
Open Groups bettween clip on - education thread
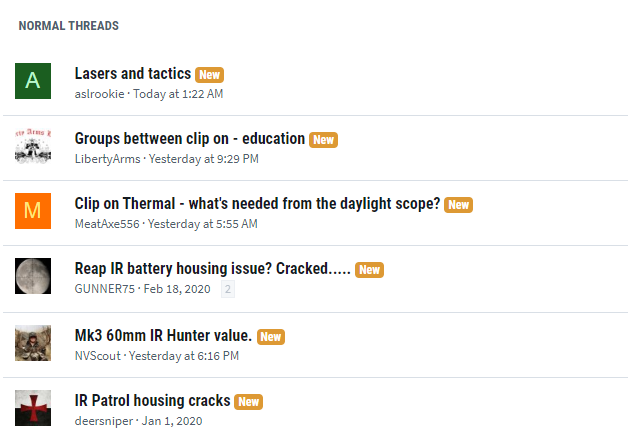189,139
